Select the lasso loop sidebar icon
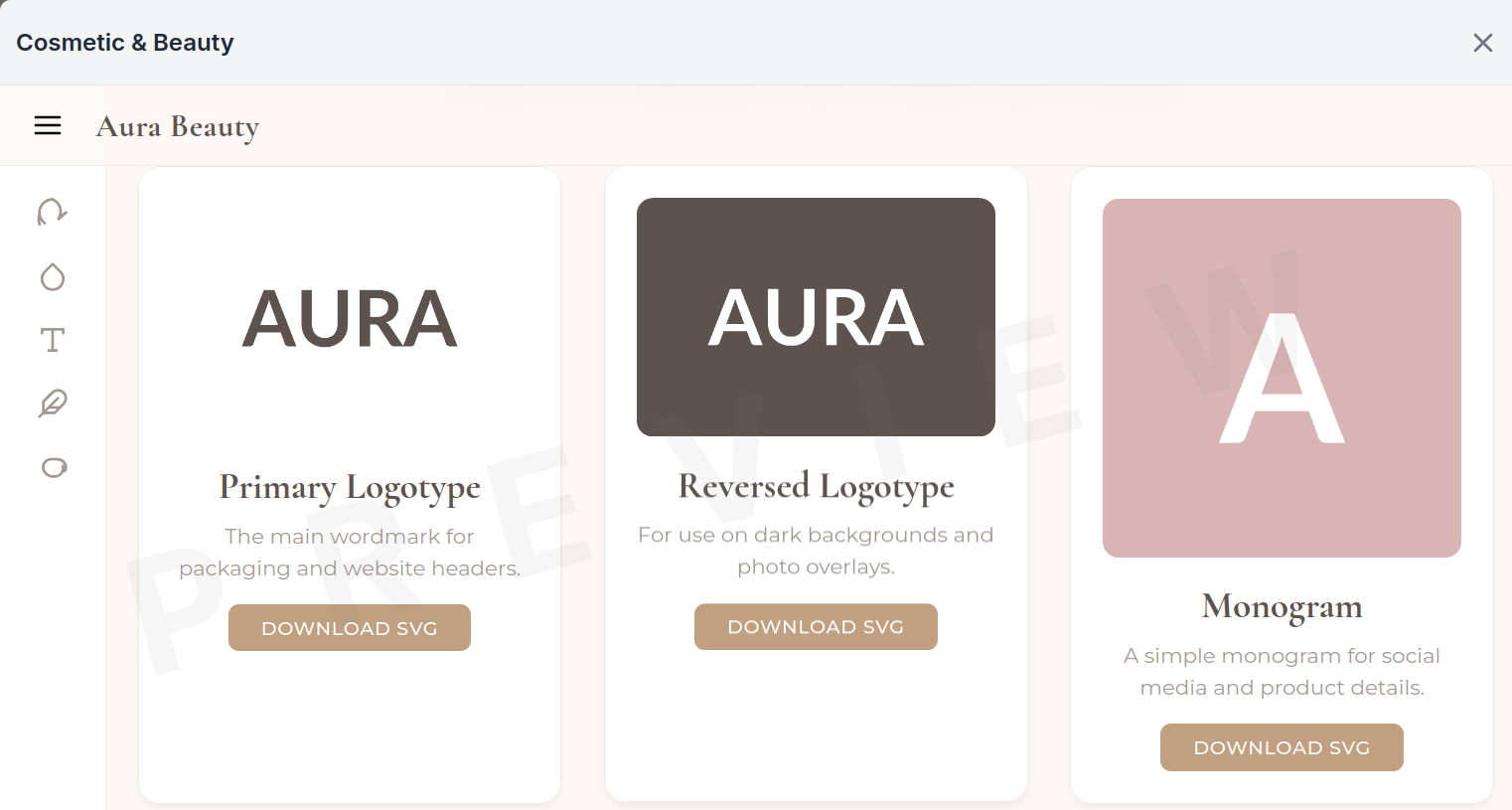The width and height of the screenshot is (1512, 810). [x=54, y=467]
